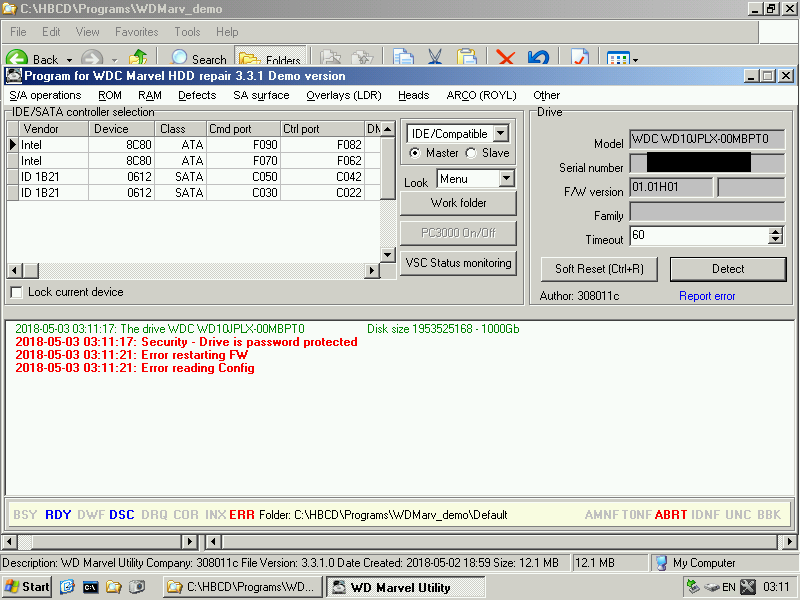Click the red X Delete icon
This screenshot has width=800, height=600.
505,58
